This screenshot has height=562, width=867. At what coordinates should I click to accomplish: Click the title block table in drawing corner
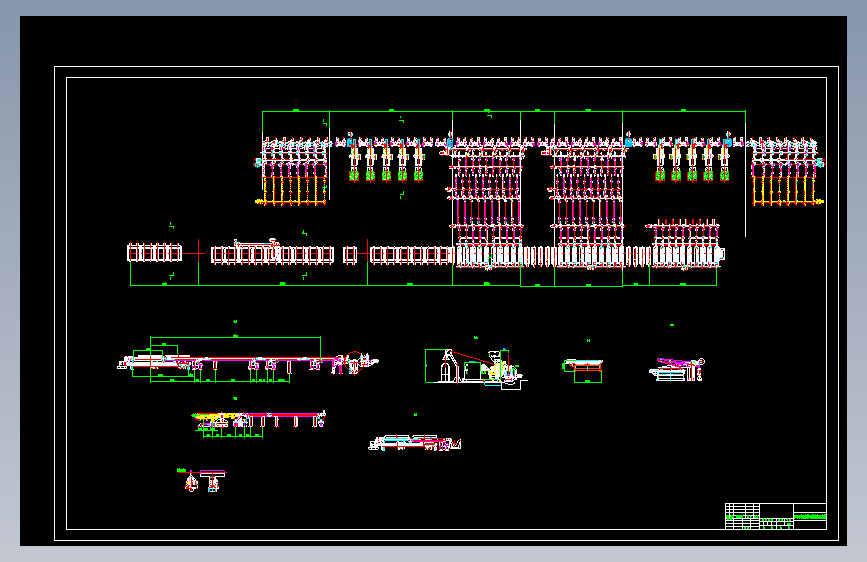(x=775, y=516)
